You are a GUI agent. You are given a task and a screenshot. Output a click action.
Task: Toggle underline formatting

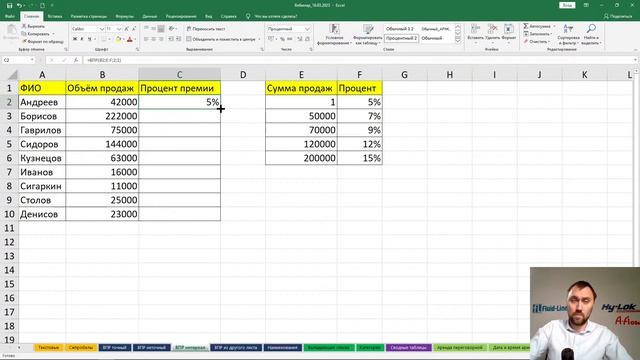[89, 39]
